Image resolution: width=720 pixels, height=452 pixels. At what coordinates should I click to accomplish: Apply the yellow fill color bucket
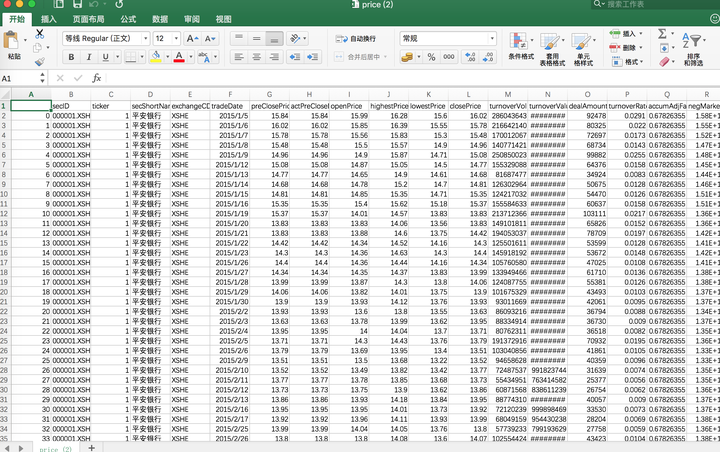156,57
